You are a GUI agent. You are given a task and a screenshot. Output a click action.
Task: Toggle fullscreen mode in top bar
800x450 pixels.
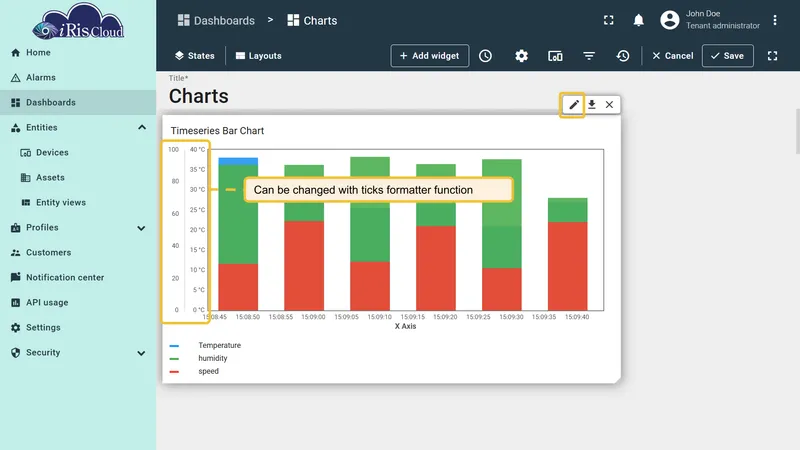pyautogui.click(x=609, y=20)
